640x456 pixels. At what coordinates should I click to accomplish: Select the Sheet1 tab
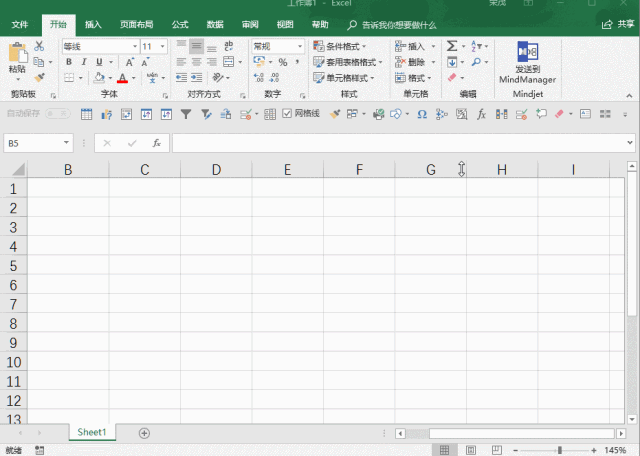(92, 432)
